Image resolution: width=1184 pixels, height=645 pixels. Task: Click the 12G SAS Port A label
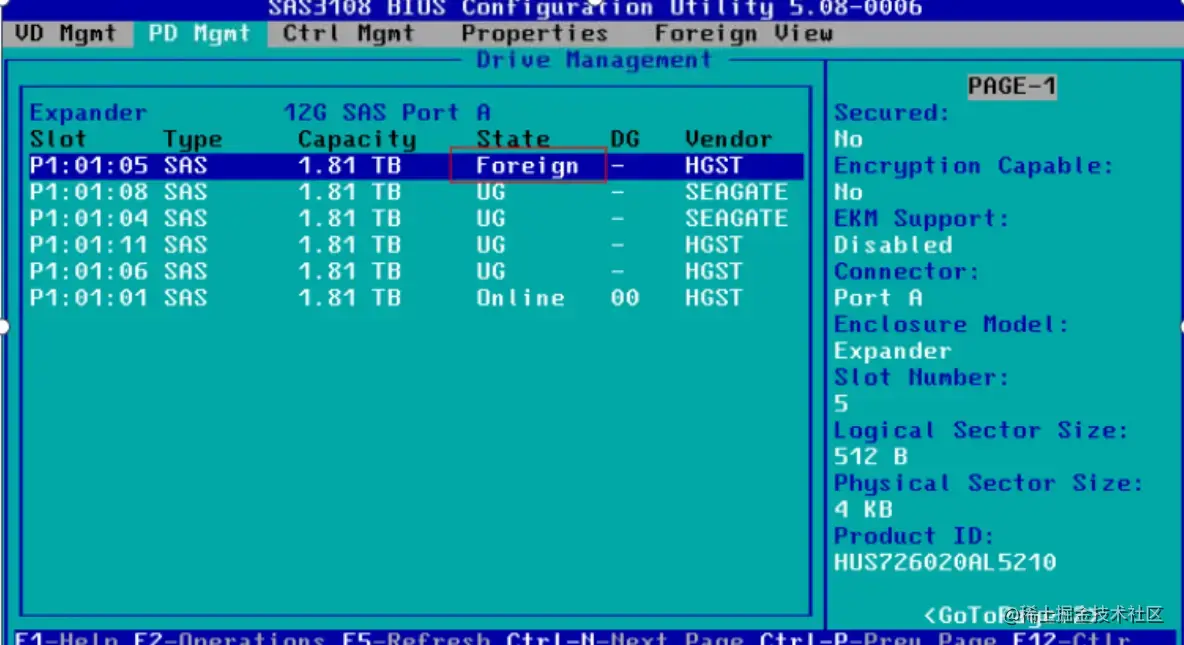coord(387,113)
